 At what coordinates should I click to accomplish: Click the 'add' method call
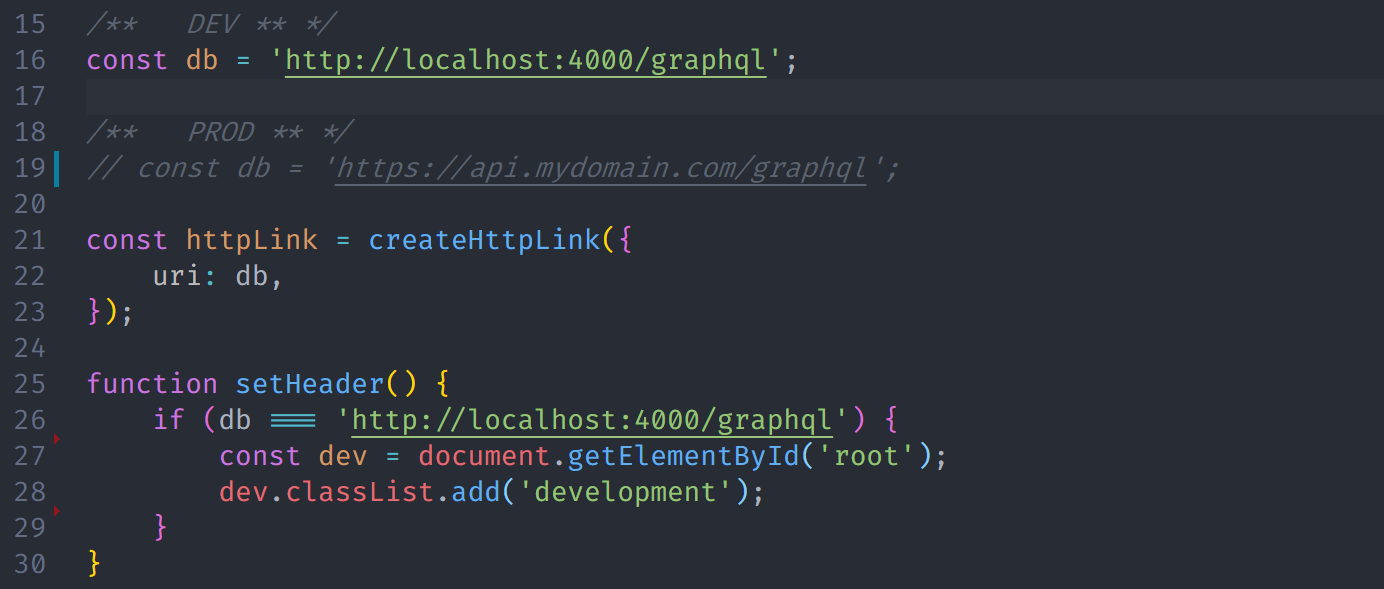point(476,492)
